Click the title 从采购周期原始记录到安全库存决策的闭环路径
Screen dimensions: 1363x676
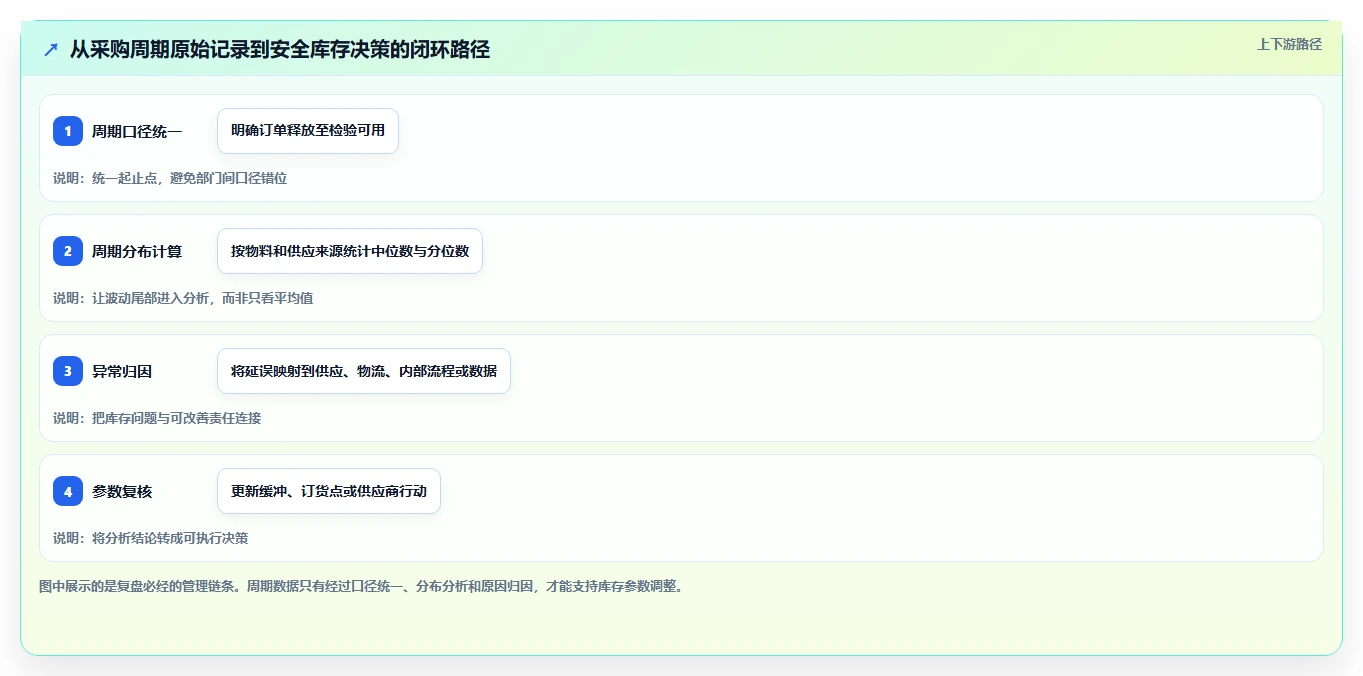[280, 49]
